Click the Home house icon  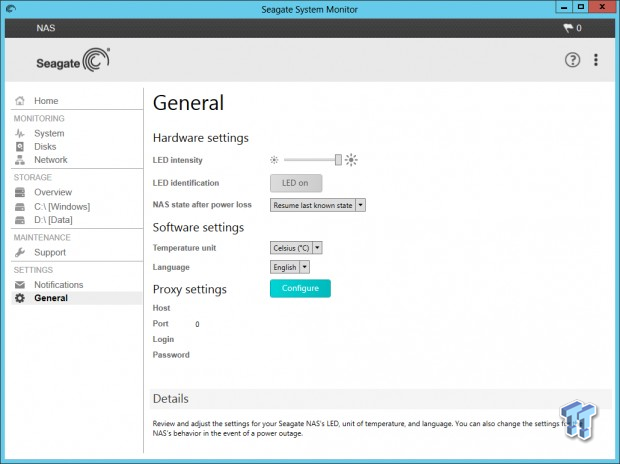click(x=20, y=101)
